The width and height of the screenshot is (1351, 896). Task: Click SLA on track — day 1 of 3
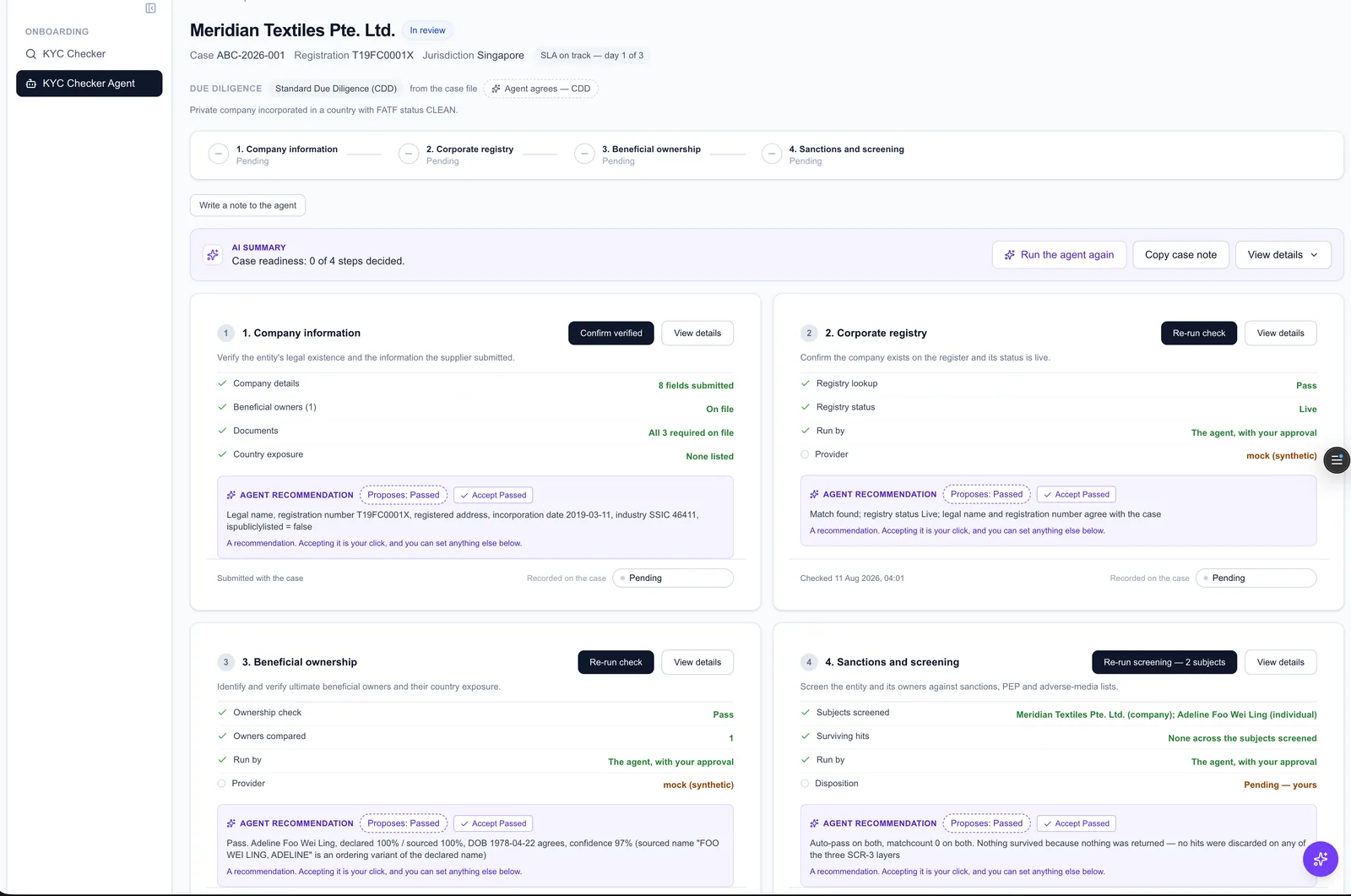[592, 56]
